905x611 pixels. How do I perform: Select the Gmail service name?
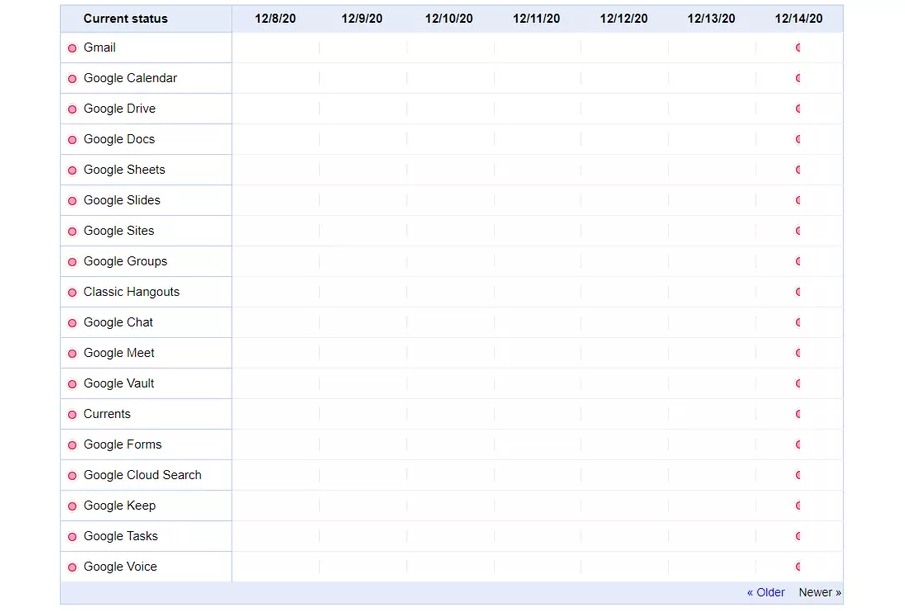99,48
